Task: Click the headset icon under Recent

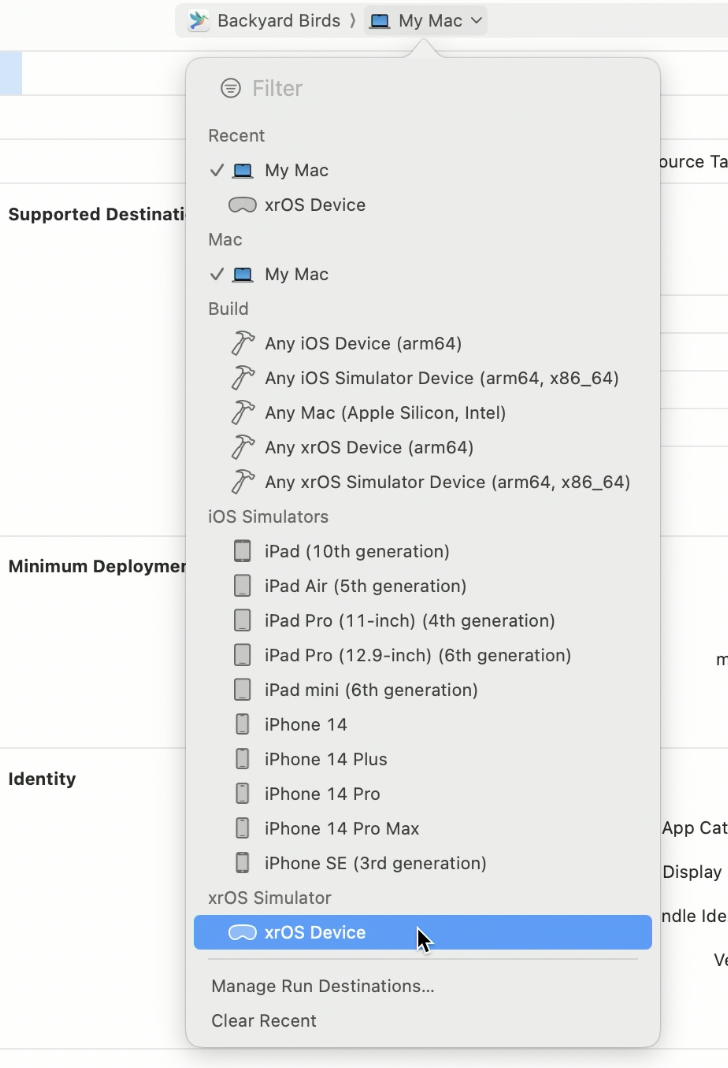Action: 242,205
